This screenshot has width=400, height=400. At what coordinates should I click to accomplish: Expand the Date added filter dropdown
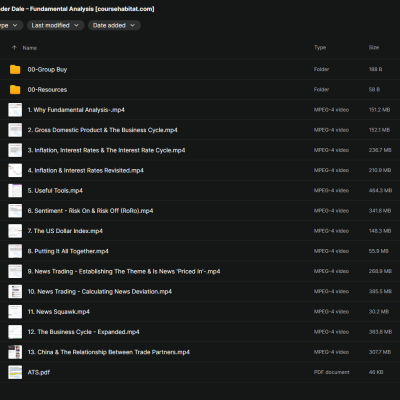(114, 25)
